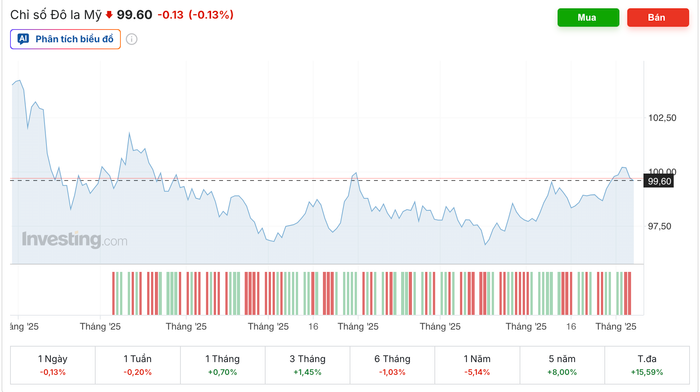The height and width of the screenshot is (392, 700).
Task: Click the 97,50 price axis label
Action: [659, 226]
